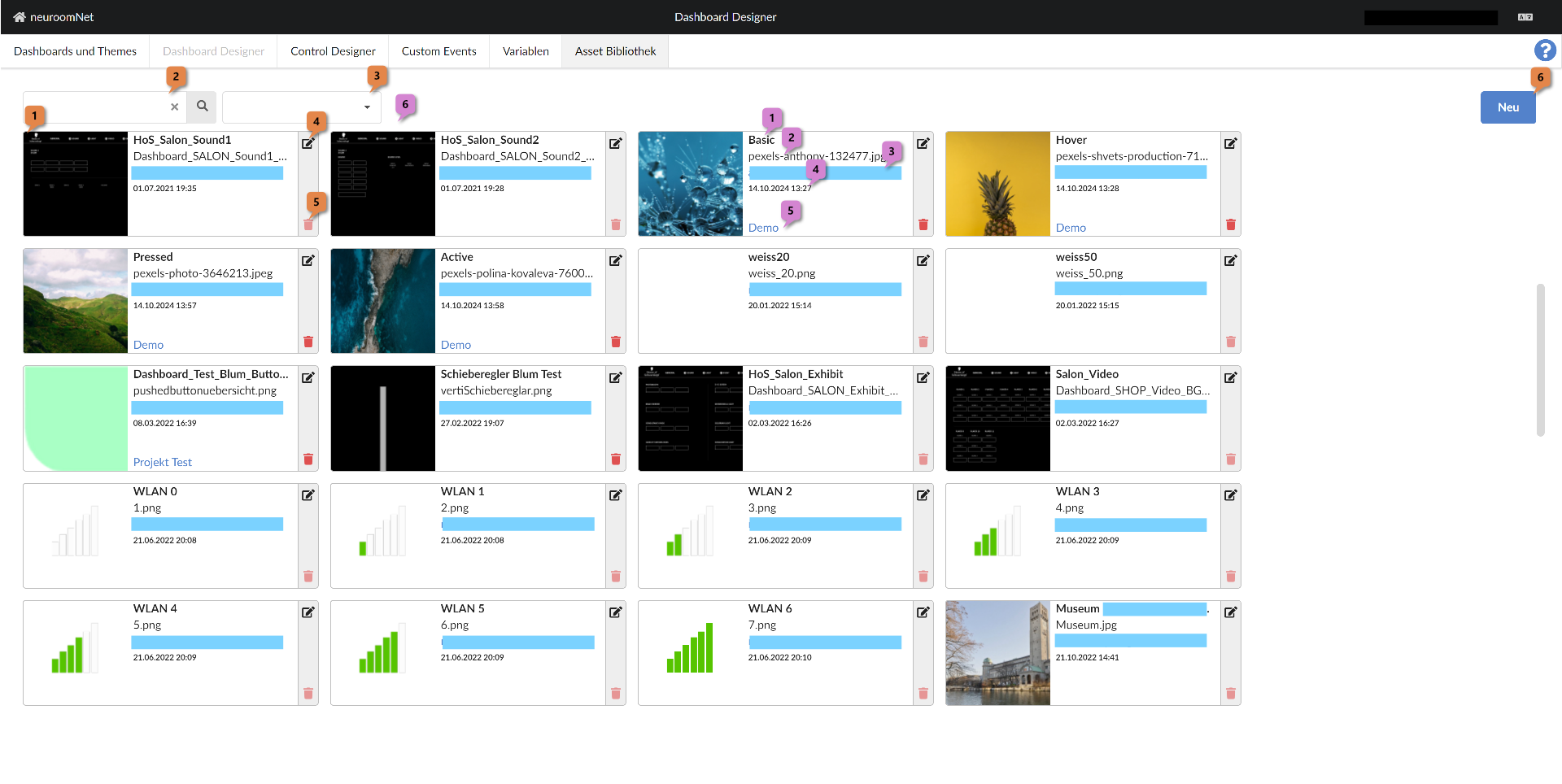Delete the Pressed asset
This screenshot has height=784, width=1562.
(308, 342)
